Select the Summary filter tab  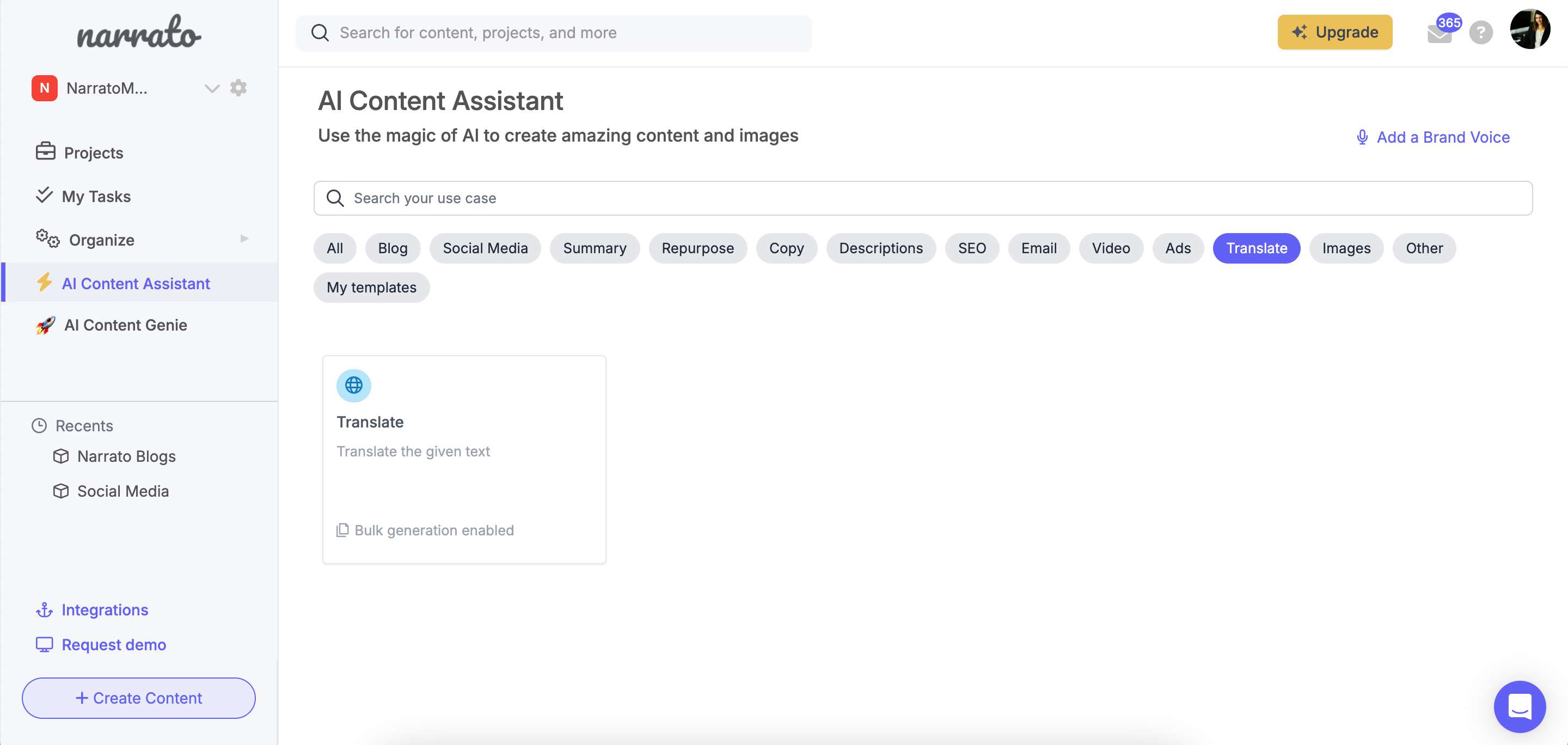pyautogui.click(x=595, y=248)
